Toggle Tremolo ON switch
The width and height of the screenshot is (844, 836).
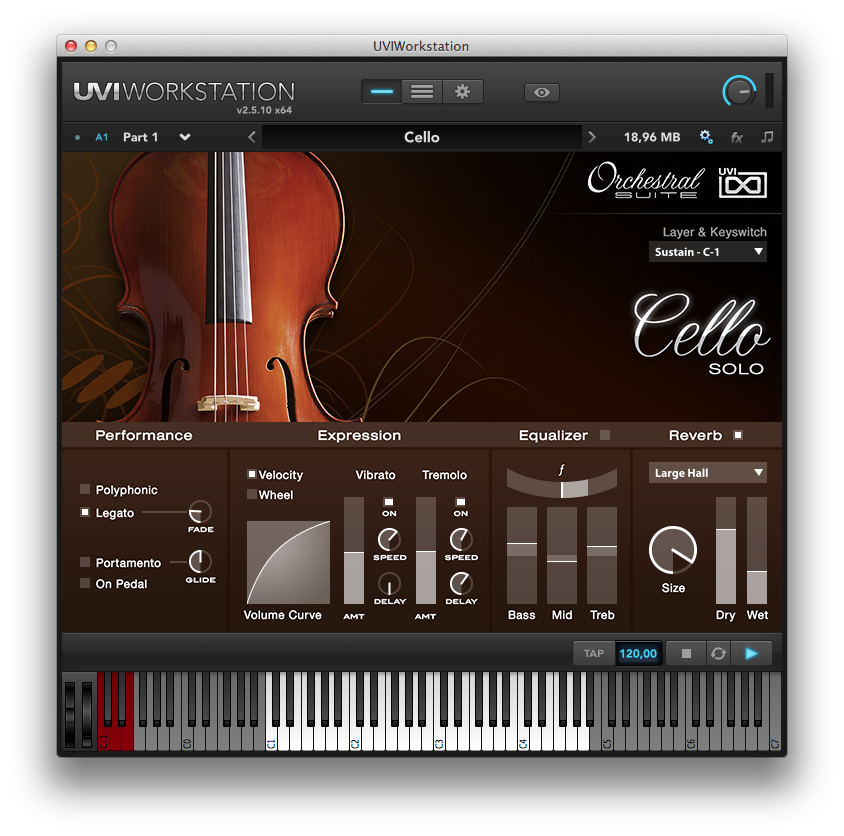[461, 502]
